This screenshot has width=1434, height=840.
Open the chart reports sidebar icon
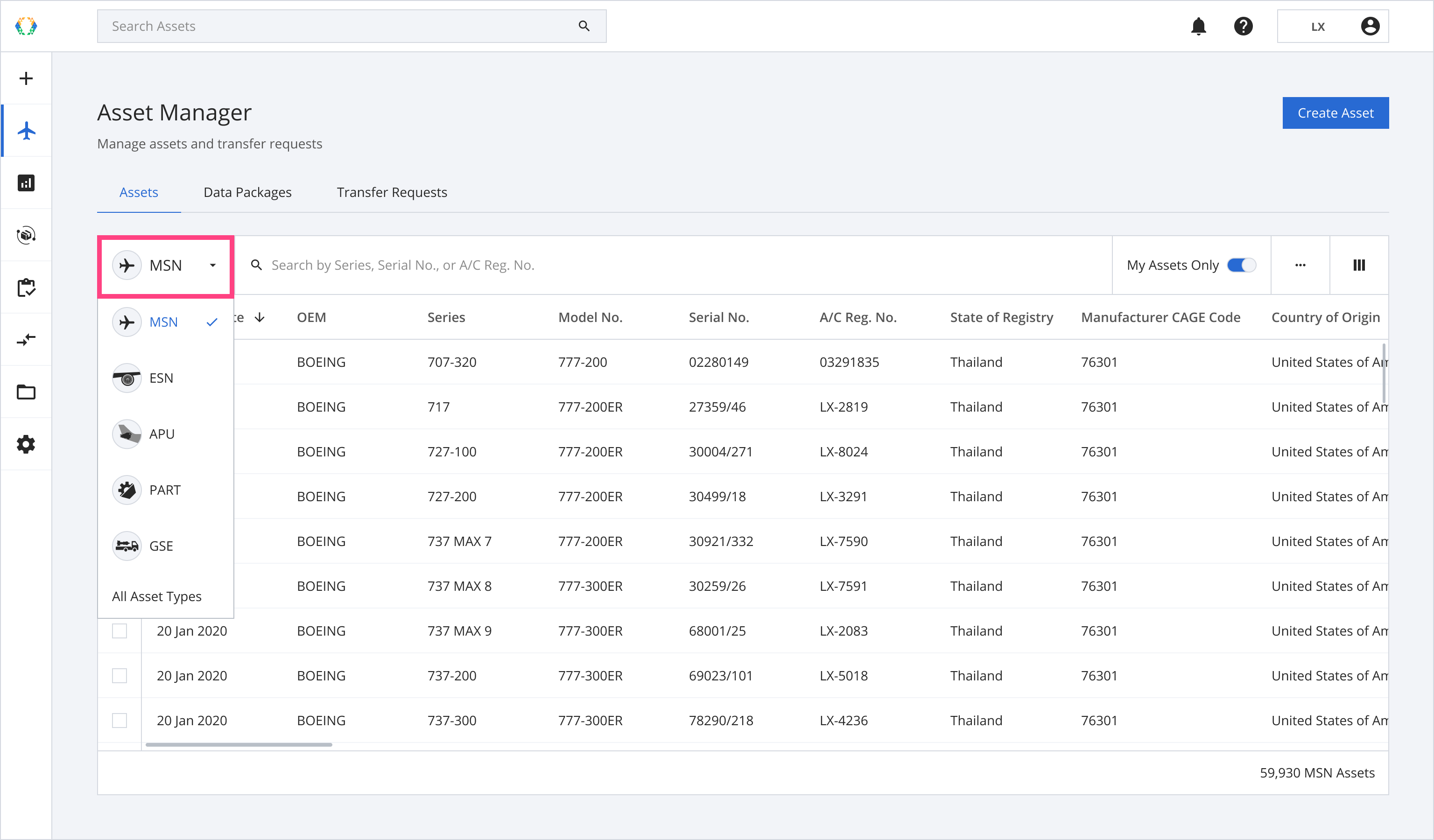(x=26, y=183)
